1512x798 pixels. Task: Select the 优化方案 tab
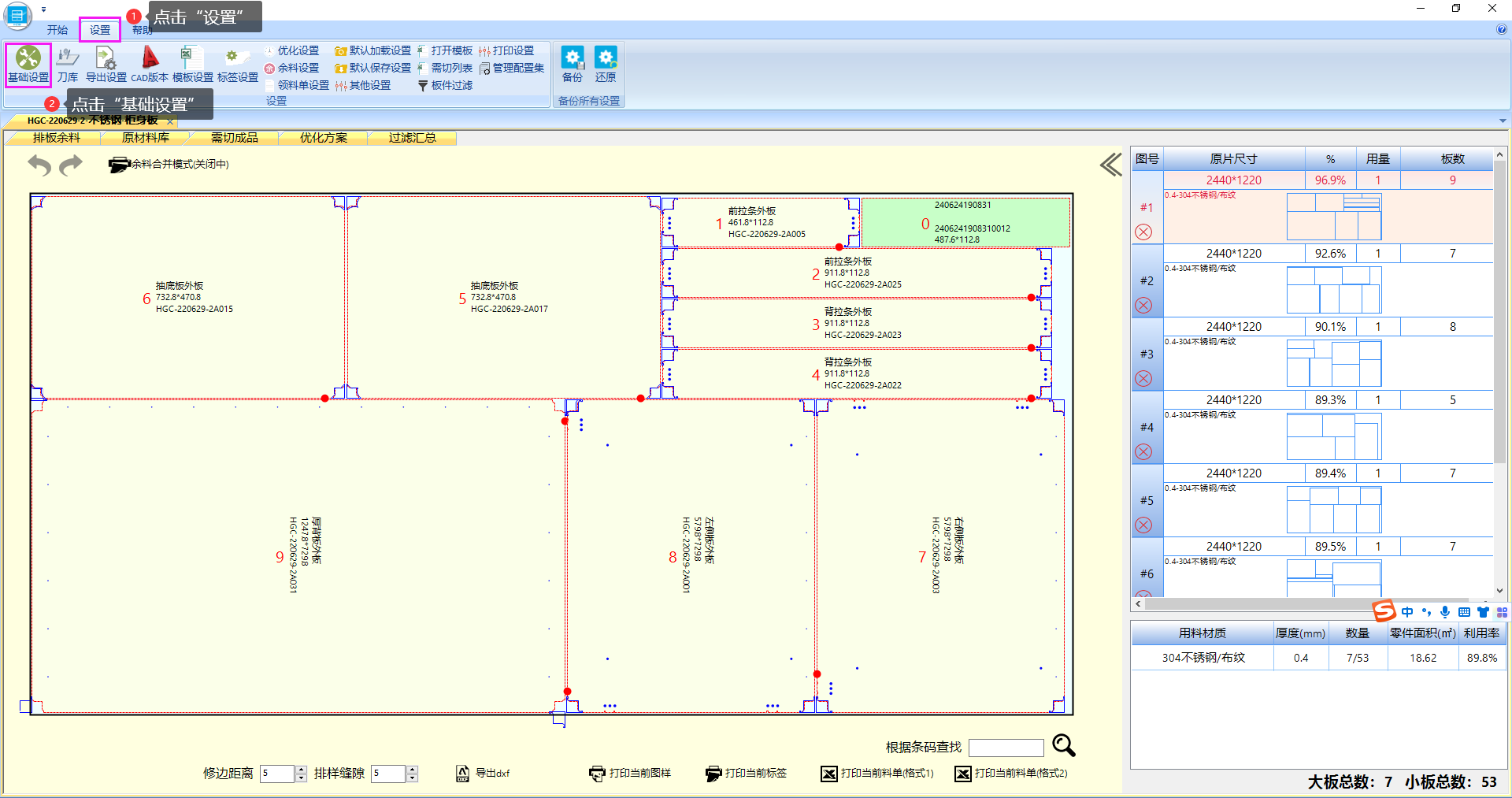(323, 138)
